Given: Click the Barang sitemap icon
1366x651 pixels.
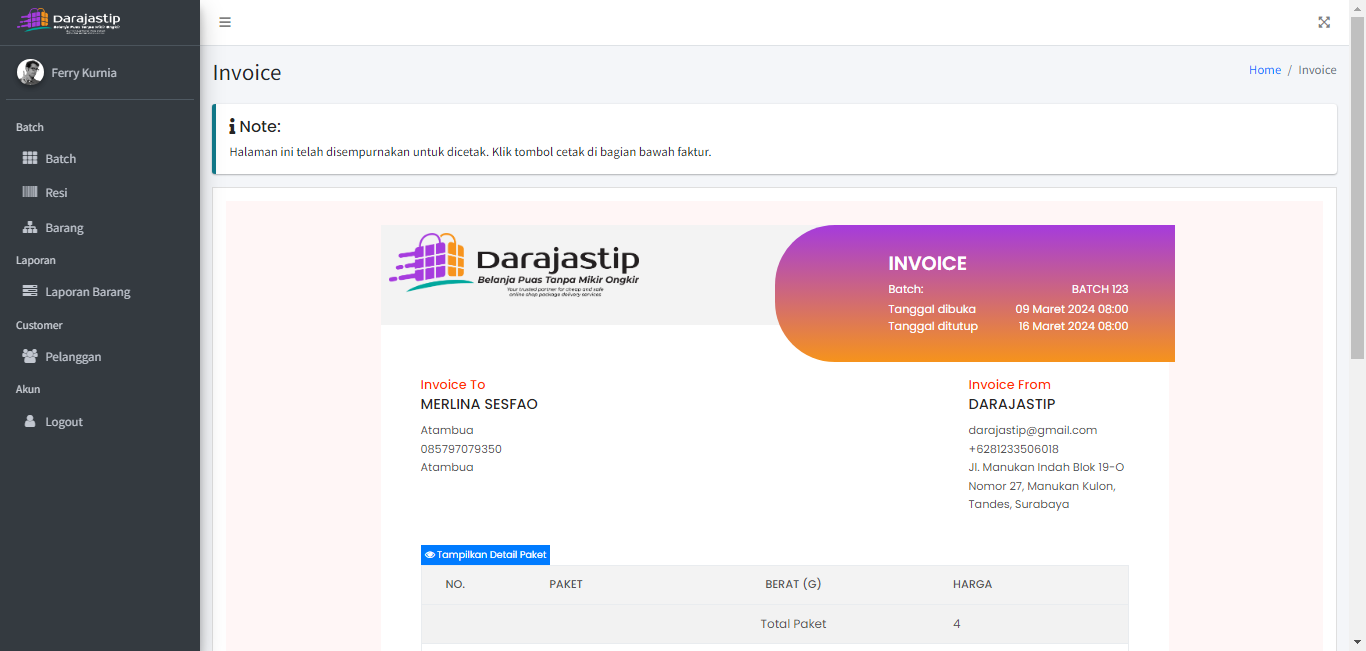Looking at the screenshot, I should (x=30, y=228).
